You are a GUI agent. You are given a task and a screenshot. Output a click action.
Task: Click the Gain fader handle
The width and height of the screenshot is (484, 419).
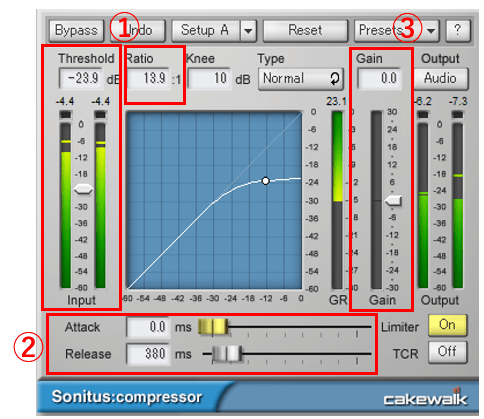(393, 201)
